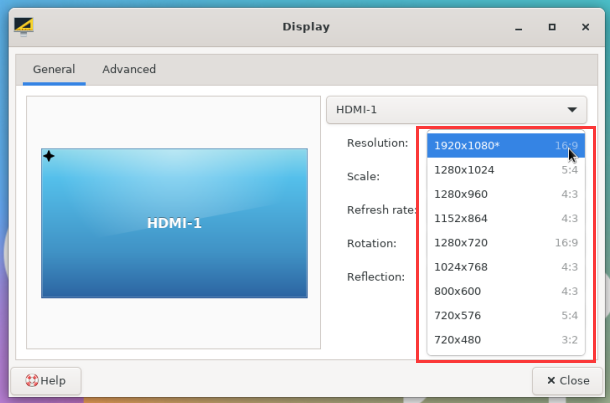Select 1152x864 resolution
610x403 pixels.
(506, 218)
